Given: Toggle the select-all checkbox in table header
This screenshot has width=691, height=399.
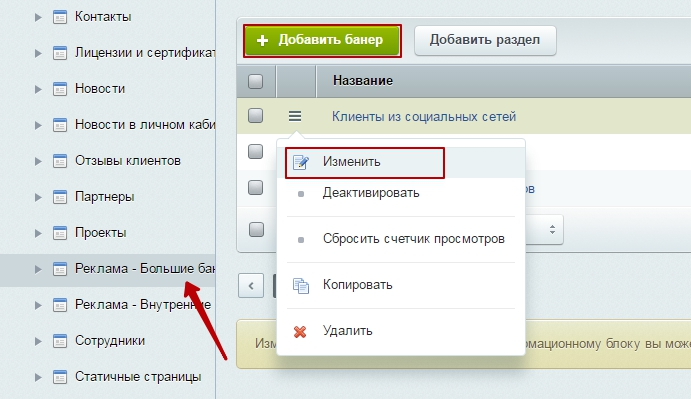Looking at the screenshot, I should 256,81.
